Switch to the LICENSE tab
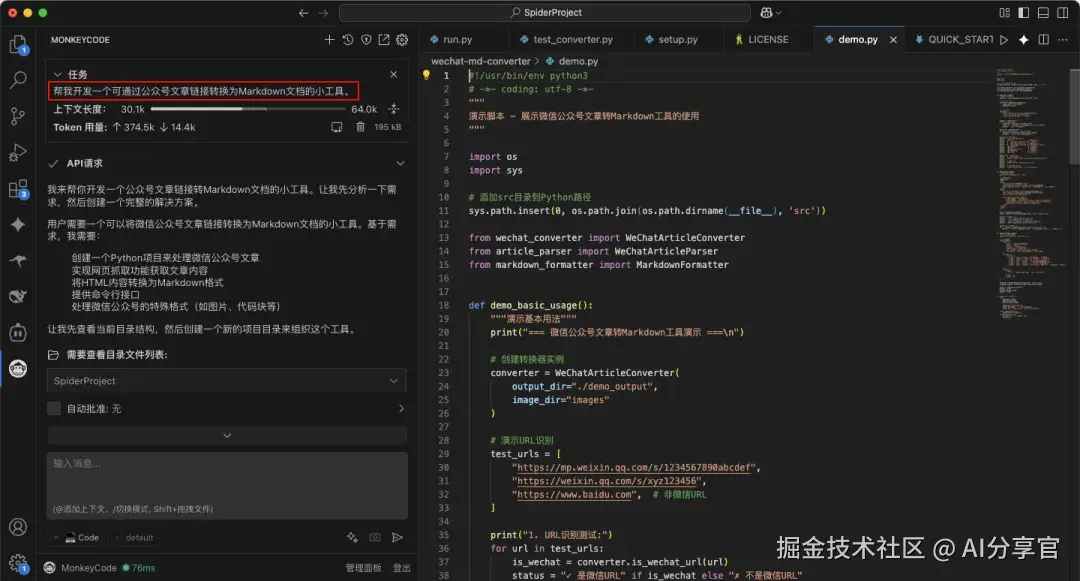The height and width of the screenshot is (581, 1080). (767, 40)
